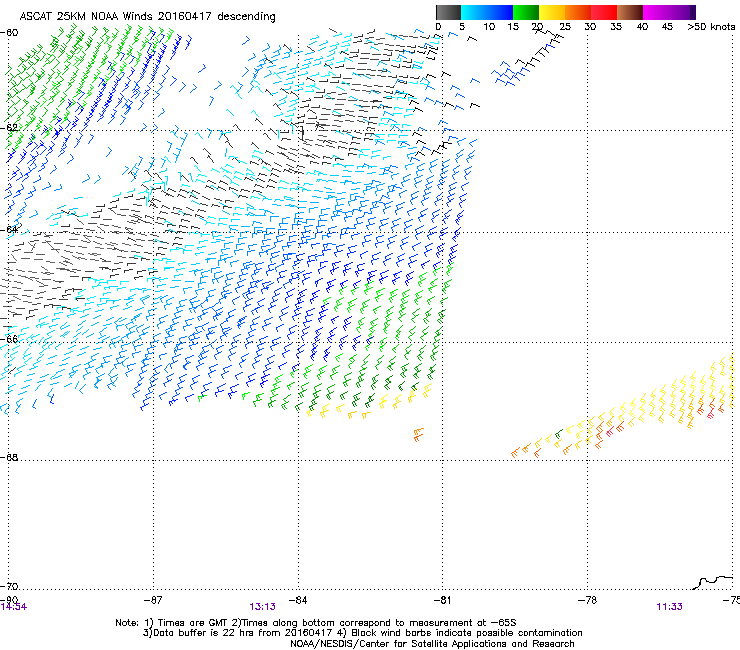The height and width of the screenshot is (650, 740).
Task: Click the '-62' latitude label
Action: (10, 127)
